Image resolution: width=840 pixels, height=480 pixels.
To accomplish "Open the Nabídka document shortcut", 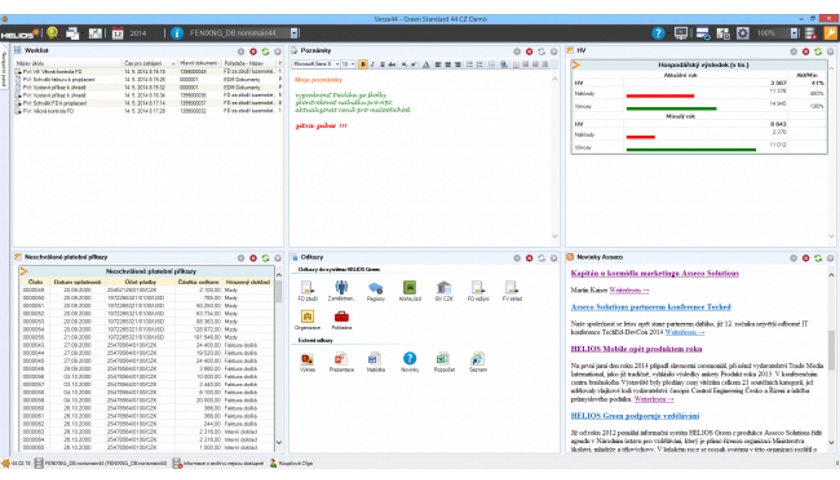I will [x=376, y=362].
